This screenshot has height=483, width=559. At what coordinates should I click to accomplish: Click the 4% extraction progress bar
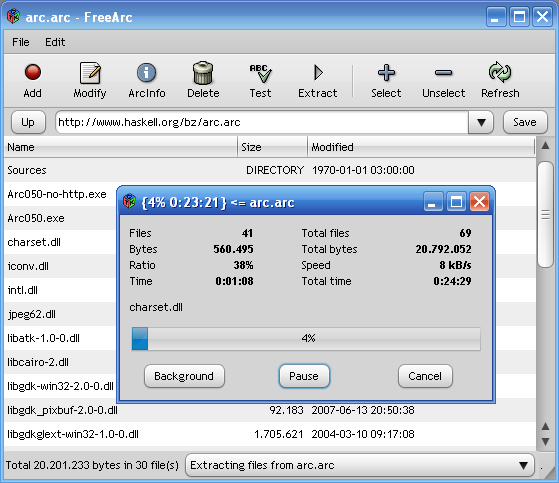(306, 339)
